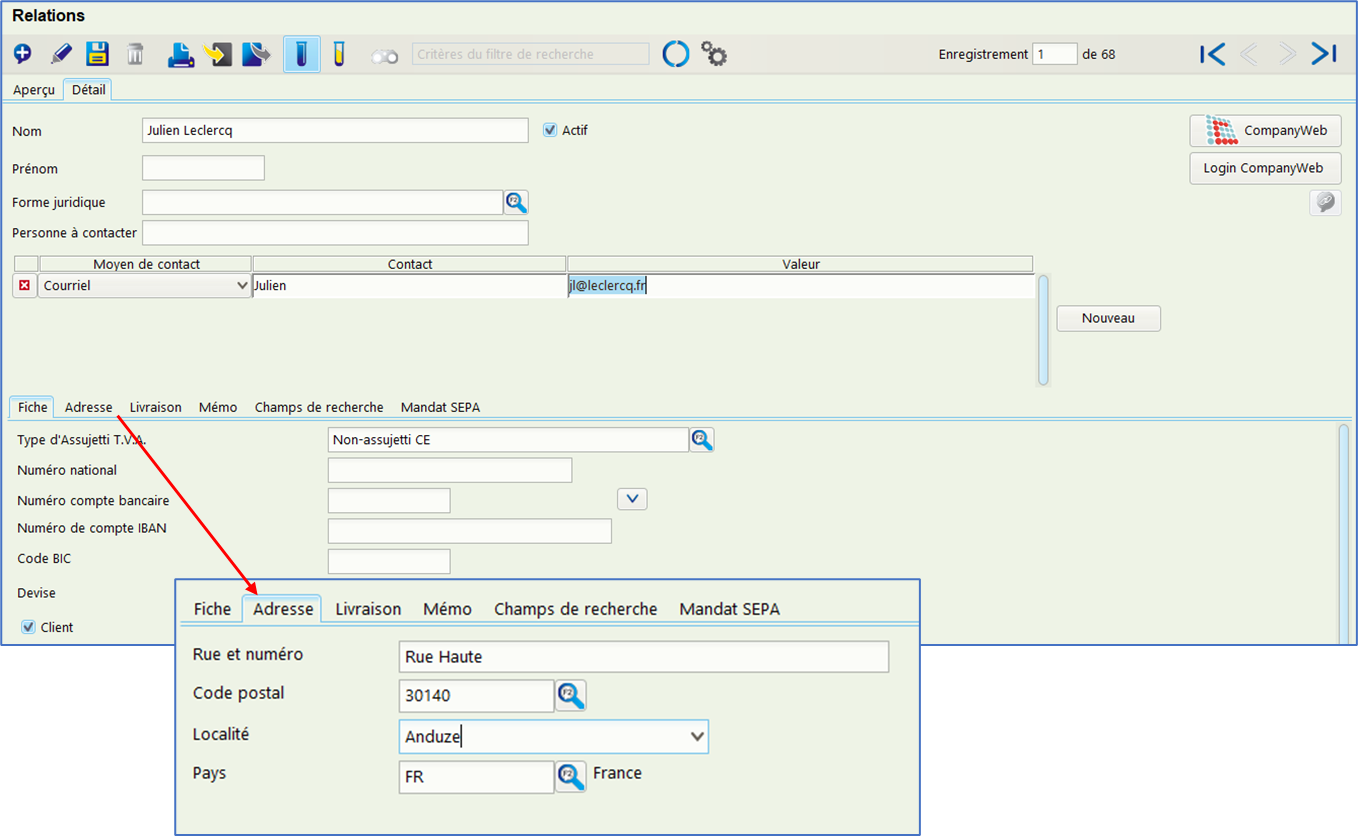Click the Code postal field showing 30140
The height and width of the screenshot is (836, 1358).
pyautogui.click(x=476, y=696)
